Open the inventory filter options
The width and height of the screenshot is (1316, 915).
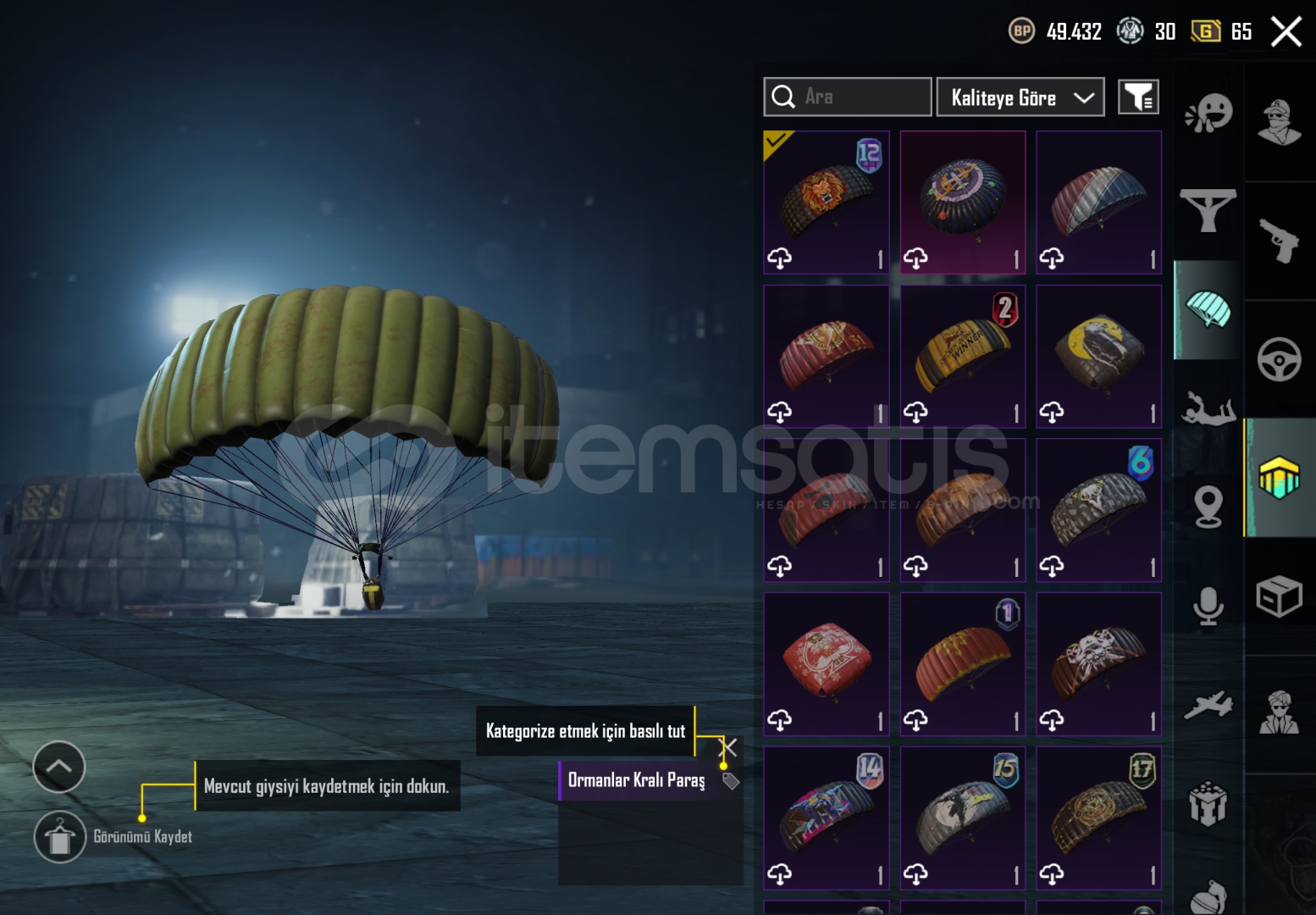(1138, 97)
